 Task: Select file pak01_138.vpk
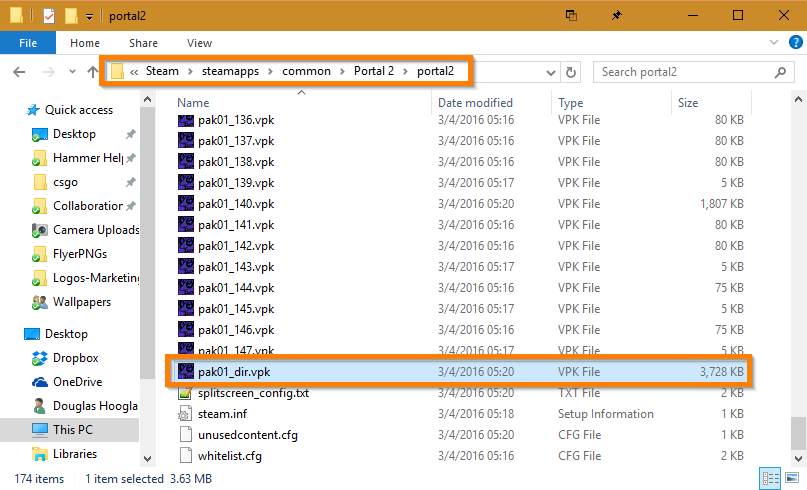236,162
